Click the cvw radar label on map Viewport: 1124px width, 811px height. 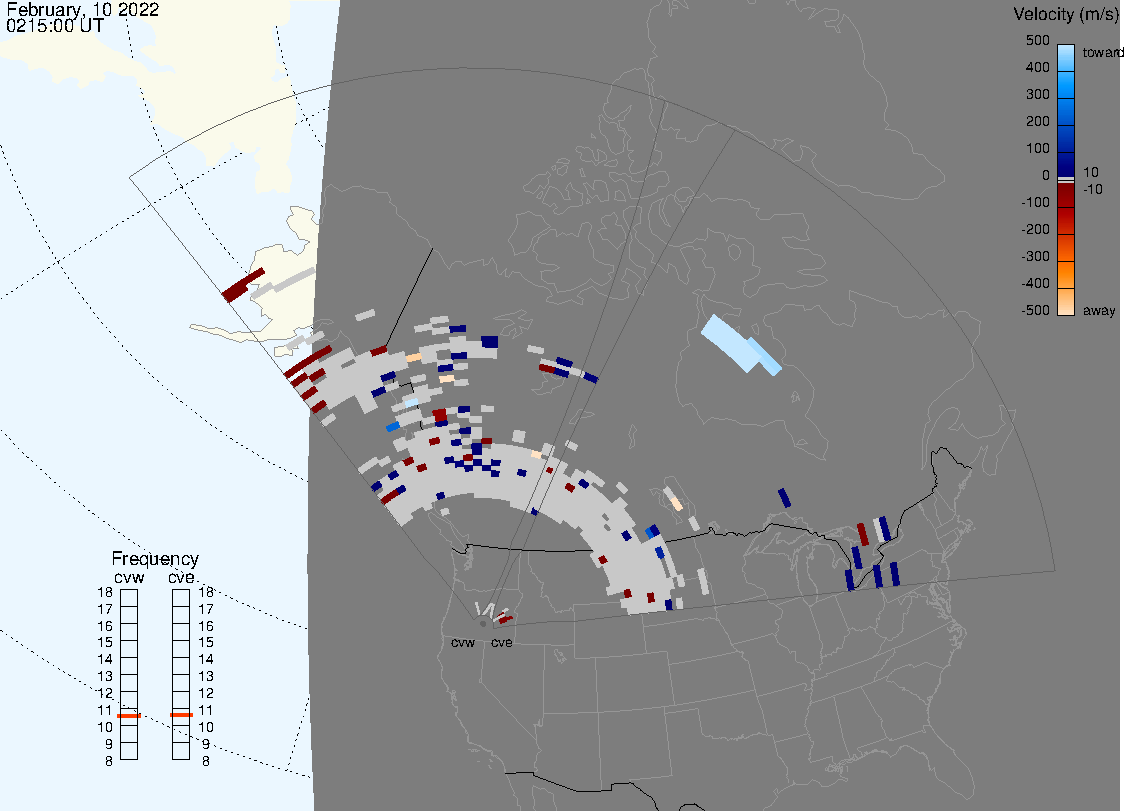pos(463,642)
